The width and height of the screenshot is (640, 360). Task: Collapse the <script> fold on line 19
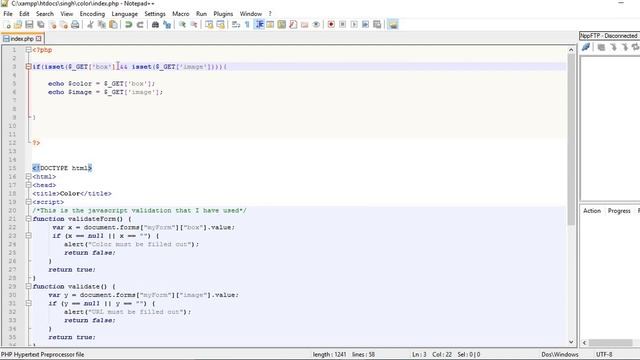(28, 202)
